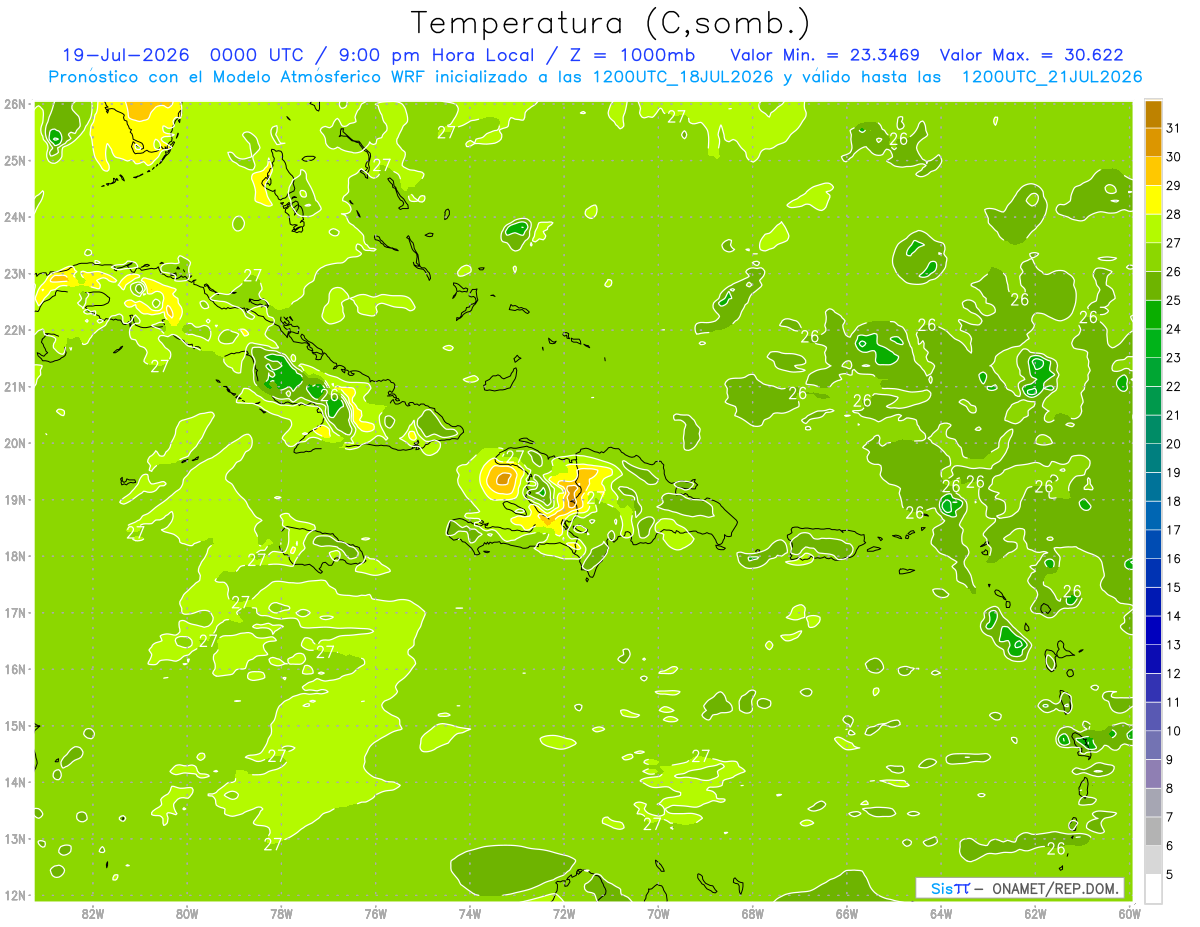Select 'Valor Min. = 23.3469' text
The image size is (1200, 927).
pos(825,55)
